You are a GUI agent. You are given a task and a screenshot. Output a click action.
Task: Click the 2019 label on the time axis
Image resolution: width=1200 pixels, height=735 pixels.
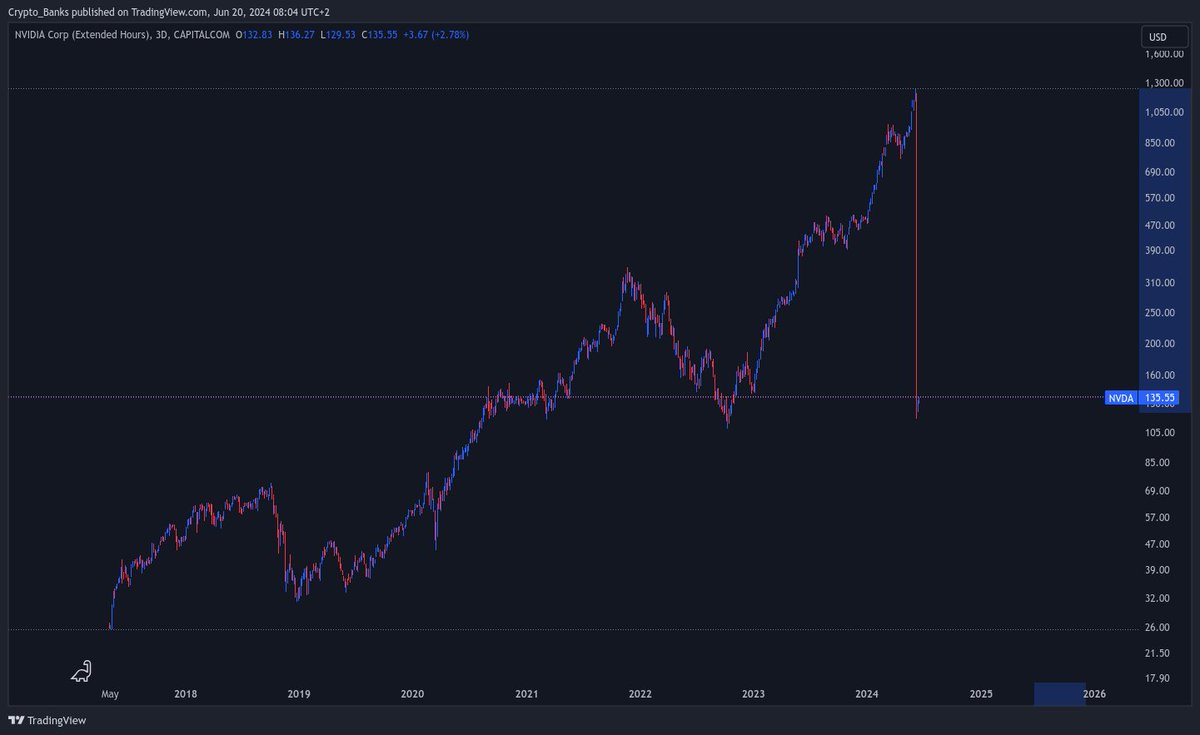click(298, 694)
